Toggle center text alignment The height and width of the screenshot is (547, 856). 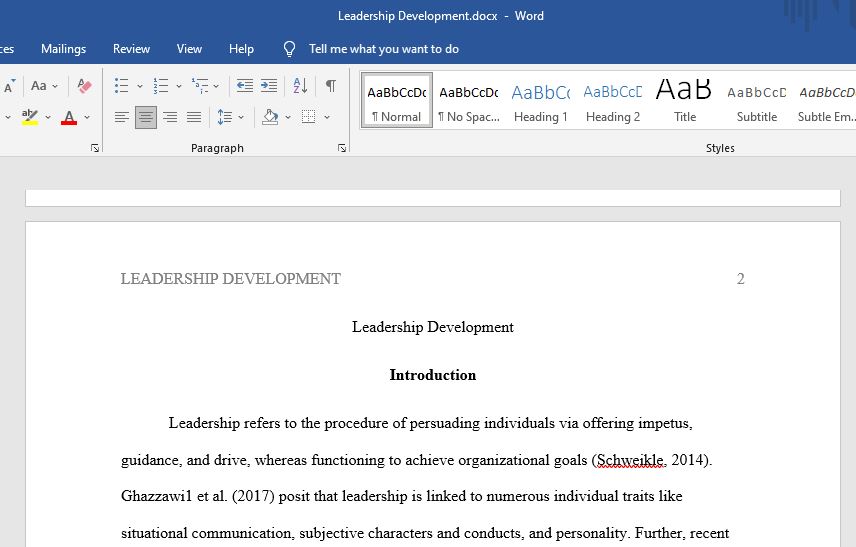(x=146, y=117)
